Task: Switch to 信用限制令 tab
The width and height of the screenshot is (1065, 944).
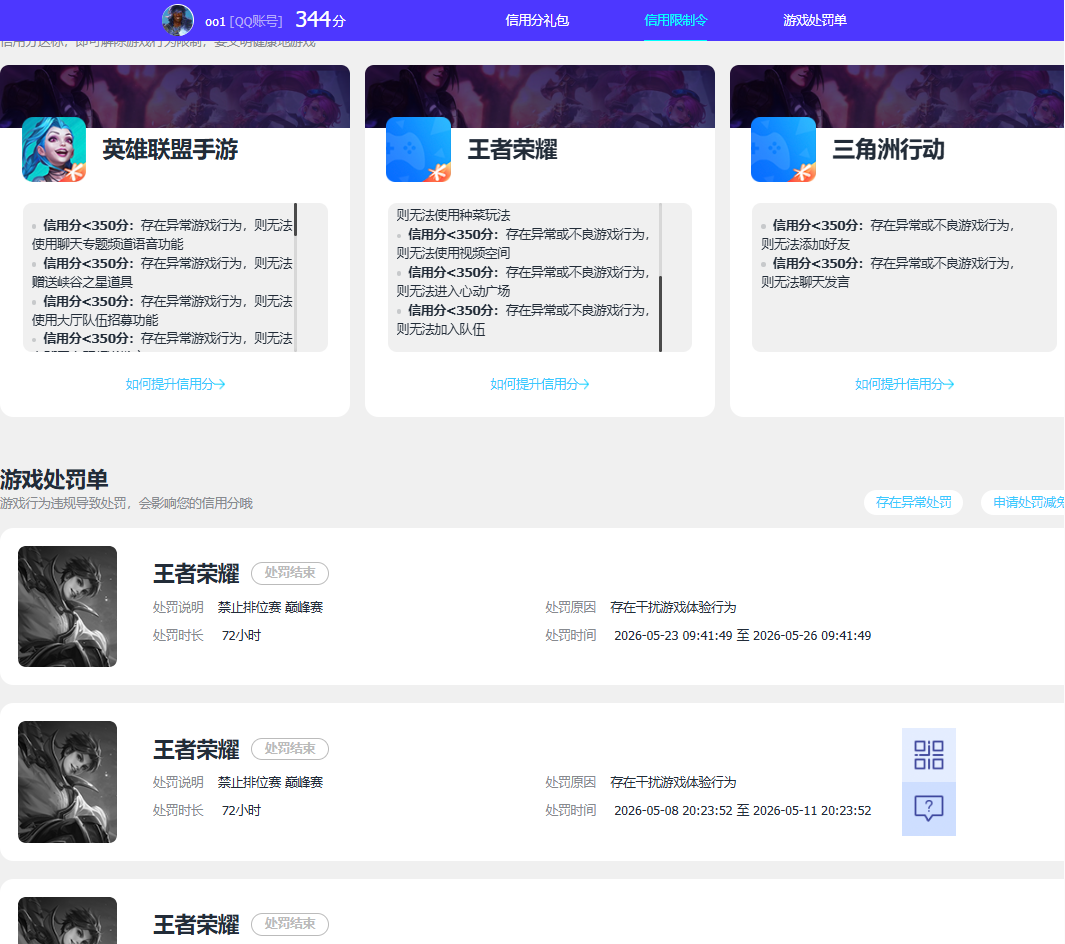Action: click(x=675, y=20)
